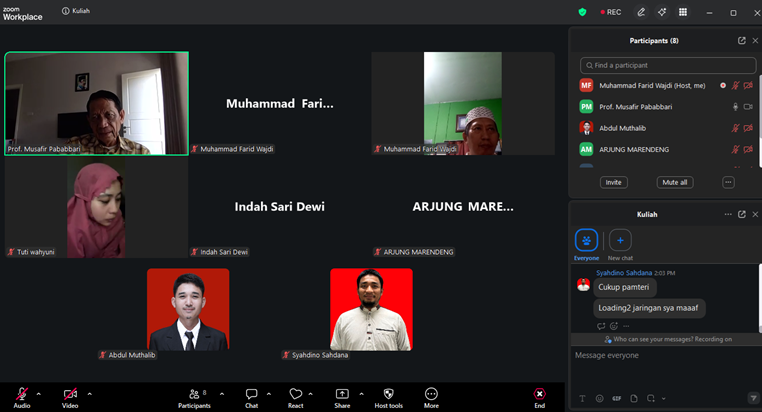The height and width of the screenshot is (412, 762).
Task: Select Tuti wahyuni video tile
Action: [97, 207]
